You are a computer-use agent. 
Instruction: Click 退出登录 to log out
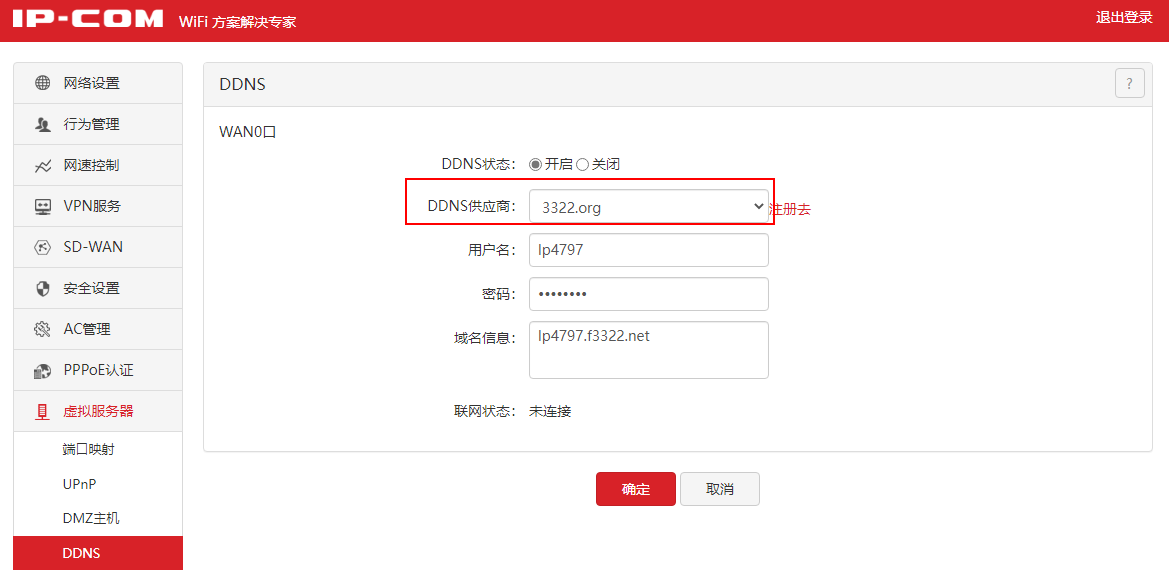click(x=1124, y=18)
